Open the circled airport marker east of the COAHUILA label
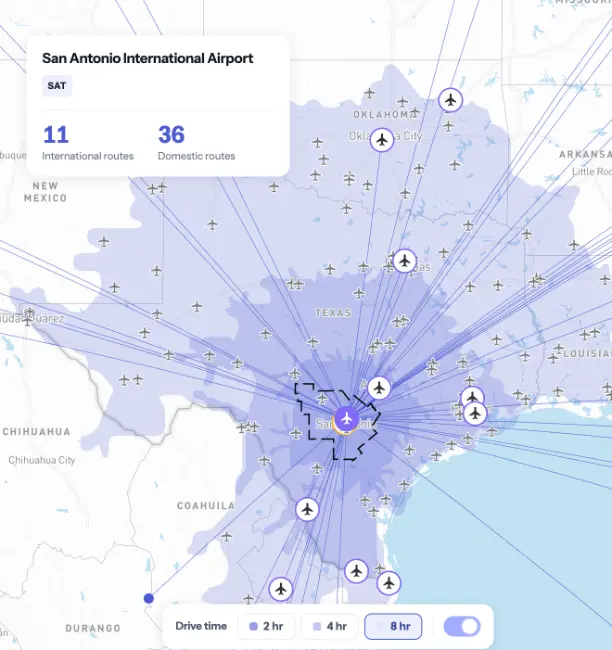Image resolution: width=612 pixels, height=650 pixels. (307, 509)
